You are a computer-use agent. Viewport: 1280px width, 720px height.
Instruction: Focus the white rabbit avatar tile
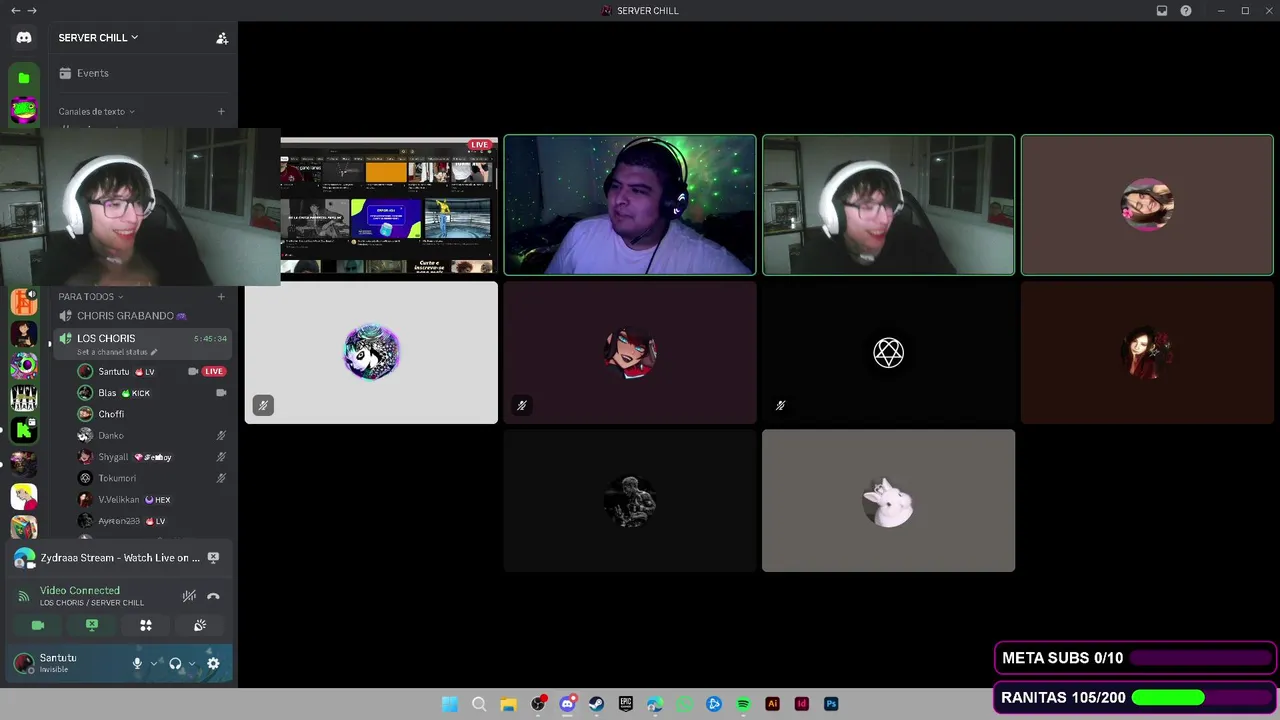[888, 501]
